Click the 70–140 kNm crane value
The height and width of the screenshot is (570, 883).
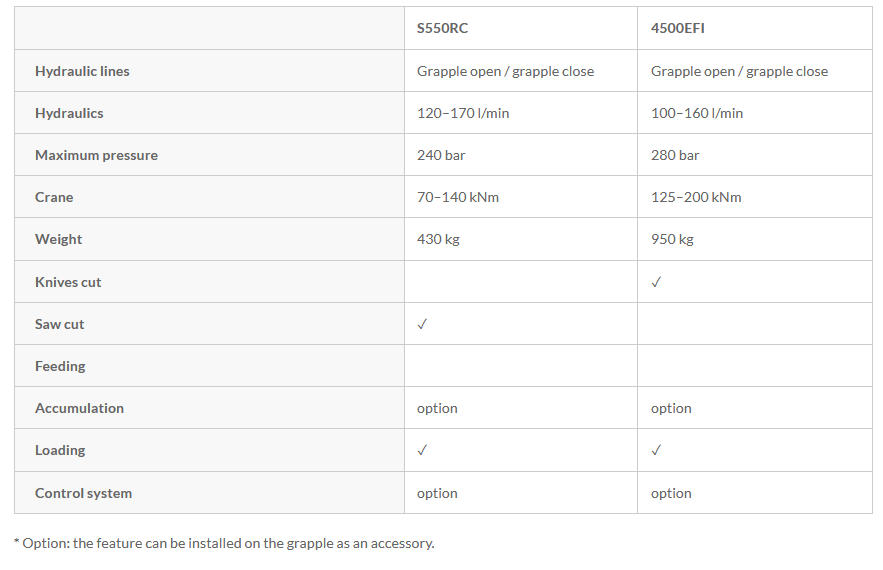click(458, 197)
